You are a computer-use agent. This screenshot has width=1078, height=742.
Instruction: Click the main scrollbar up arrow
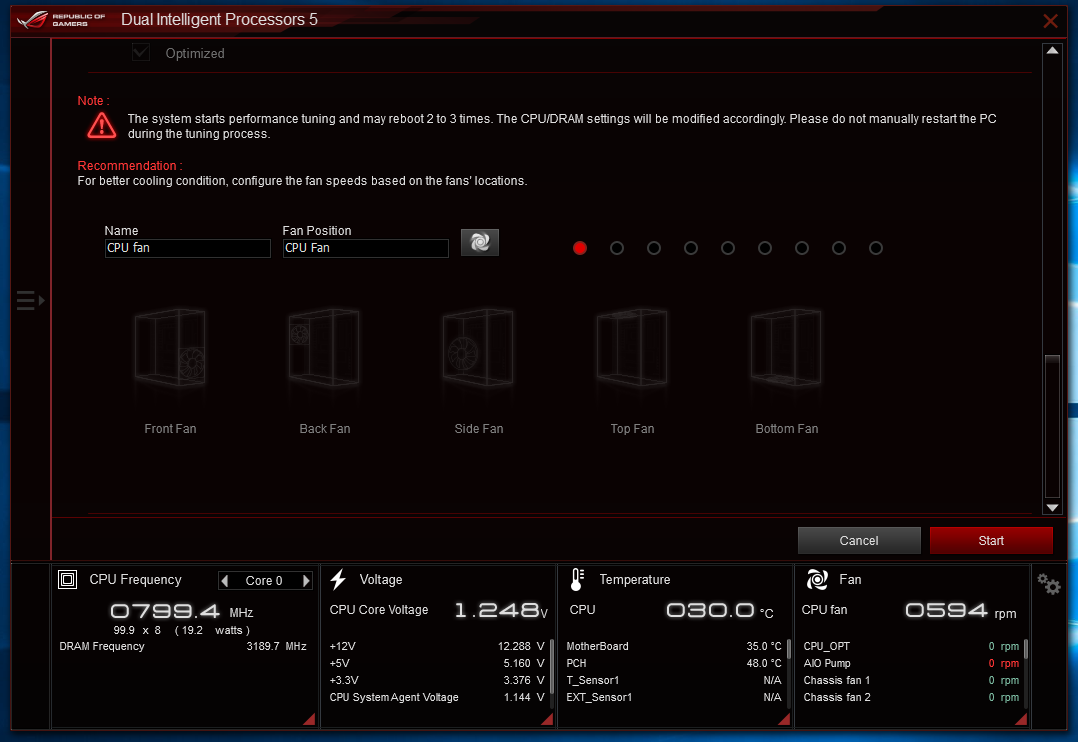click(1052, 50)
